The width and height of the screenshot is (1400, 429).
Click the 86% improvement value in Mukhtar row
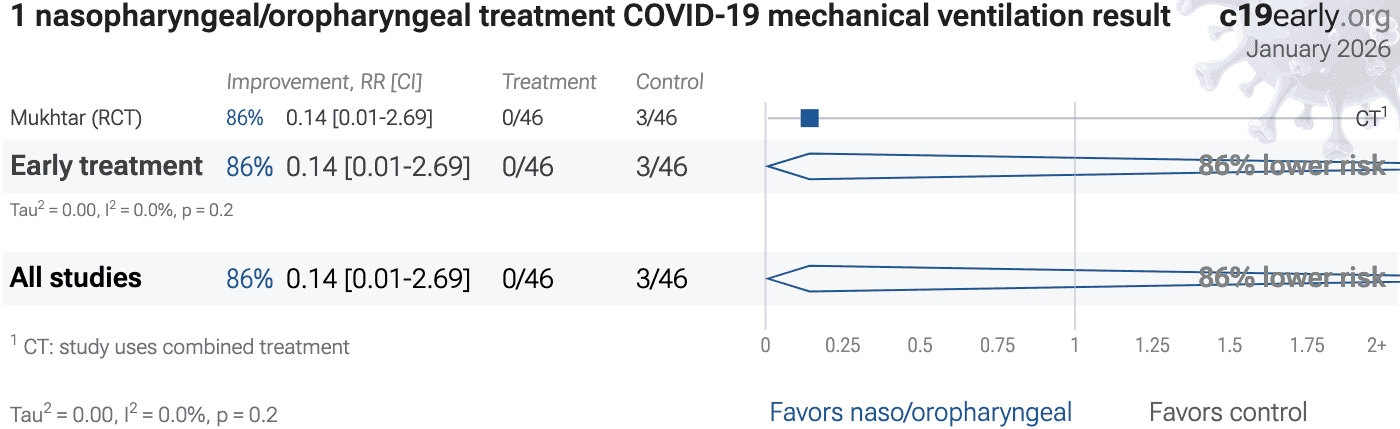(x=245, y=118)
